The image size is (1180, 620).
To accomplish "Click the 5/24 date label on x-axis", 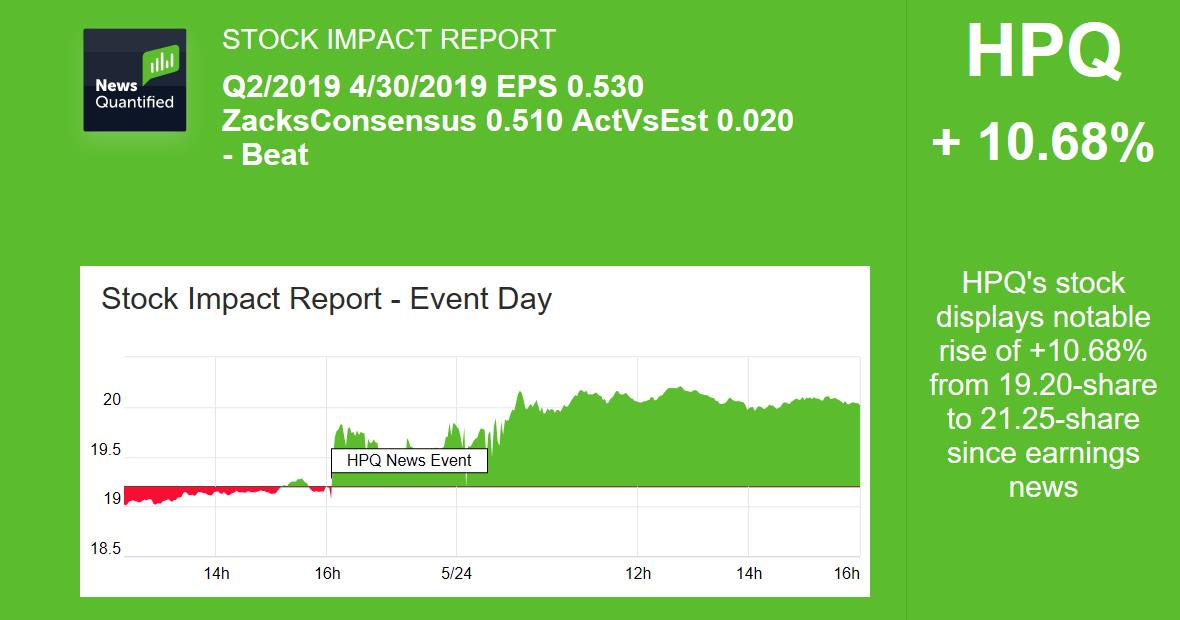I will [456, 573].
